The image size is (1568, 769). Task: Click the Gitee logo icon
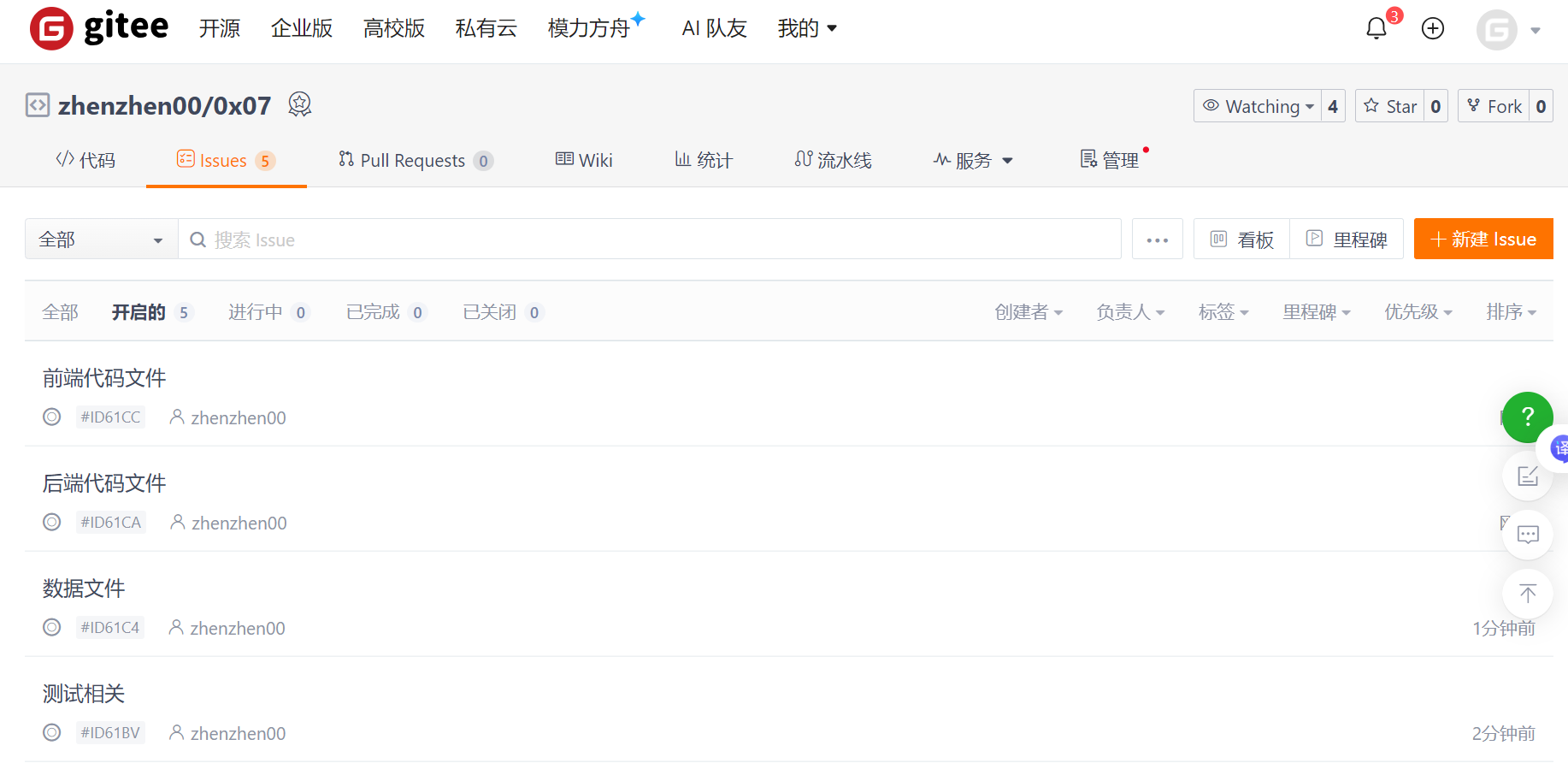(x=51, y=28)
